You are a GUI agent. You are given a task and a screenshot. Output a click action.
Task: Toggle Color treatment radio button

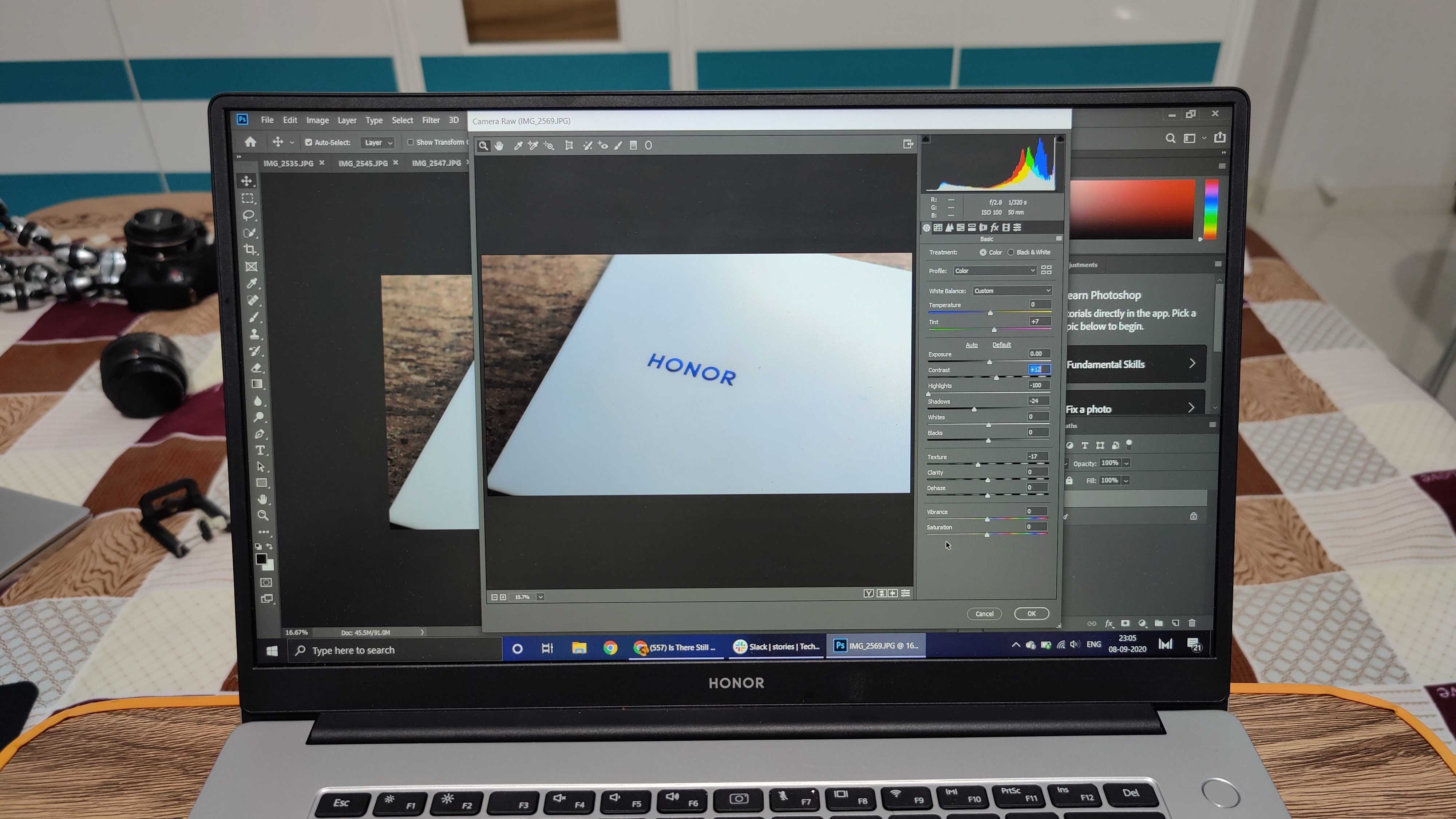983,252
